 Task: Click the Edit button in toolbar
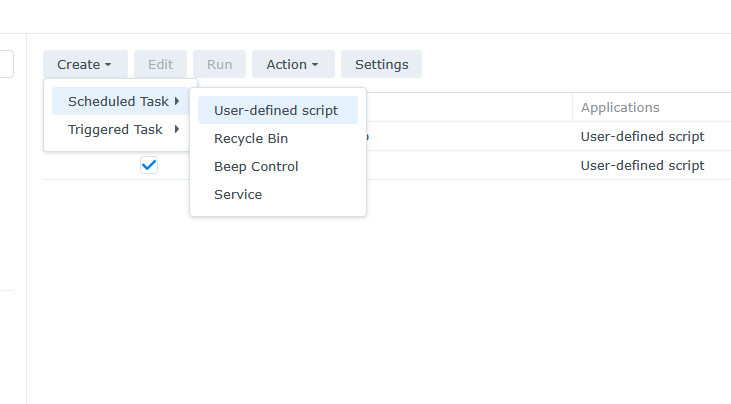(x=160, y=64)
